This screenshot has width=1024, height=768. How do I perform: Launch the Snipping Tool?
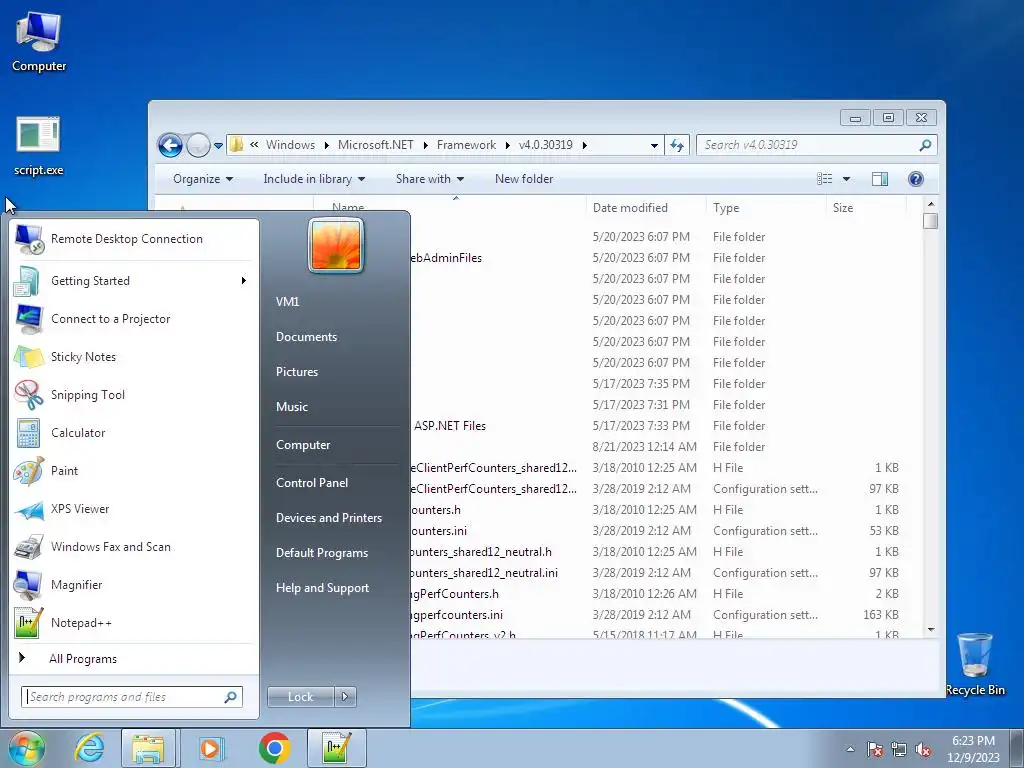point(134,394)
